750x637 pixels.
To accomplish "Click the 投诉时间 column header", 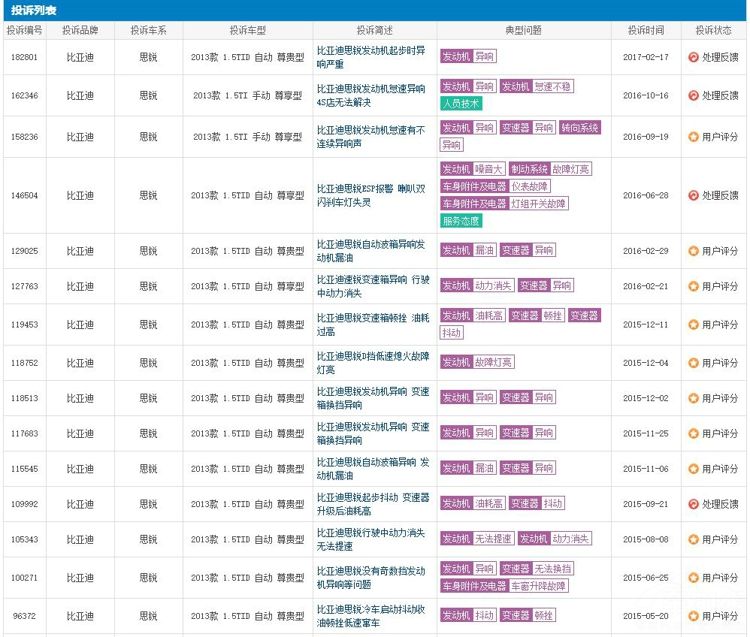I will click(x=646, y=30).
